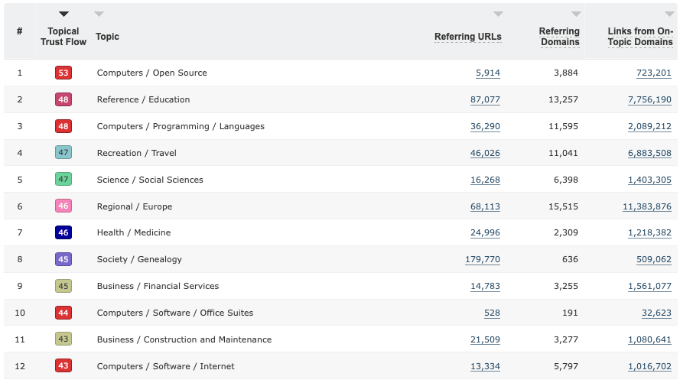
Task: Select topic Science / Social Sciences
Action: tap(150, 180)
